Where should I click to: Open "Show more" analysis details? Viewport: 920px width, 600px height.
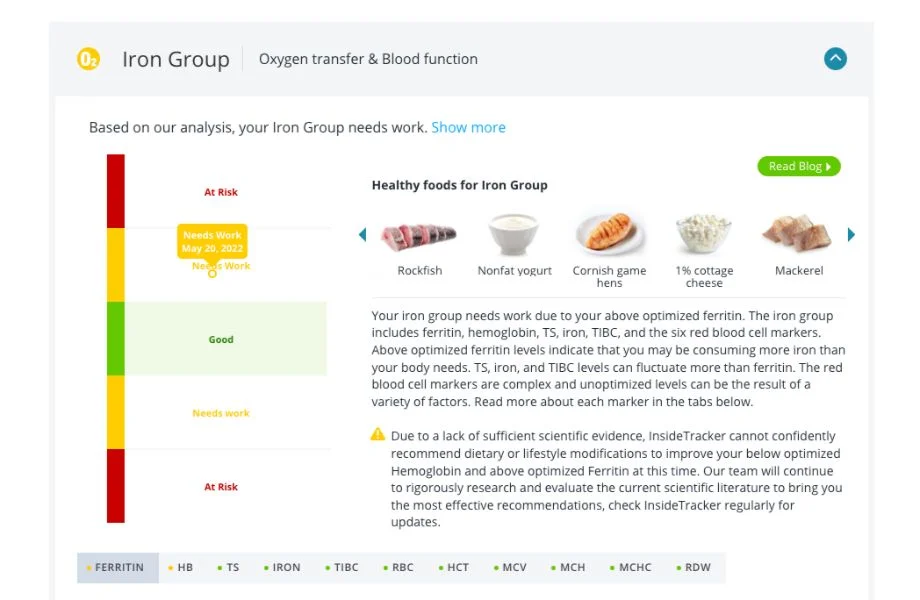[x=469, y=127]
